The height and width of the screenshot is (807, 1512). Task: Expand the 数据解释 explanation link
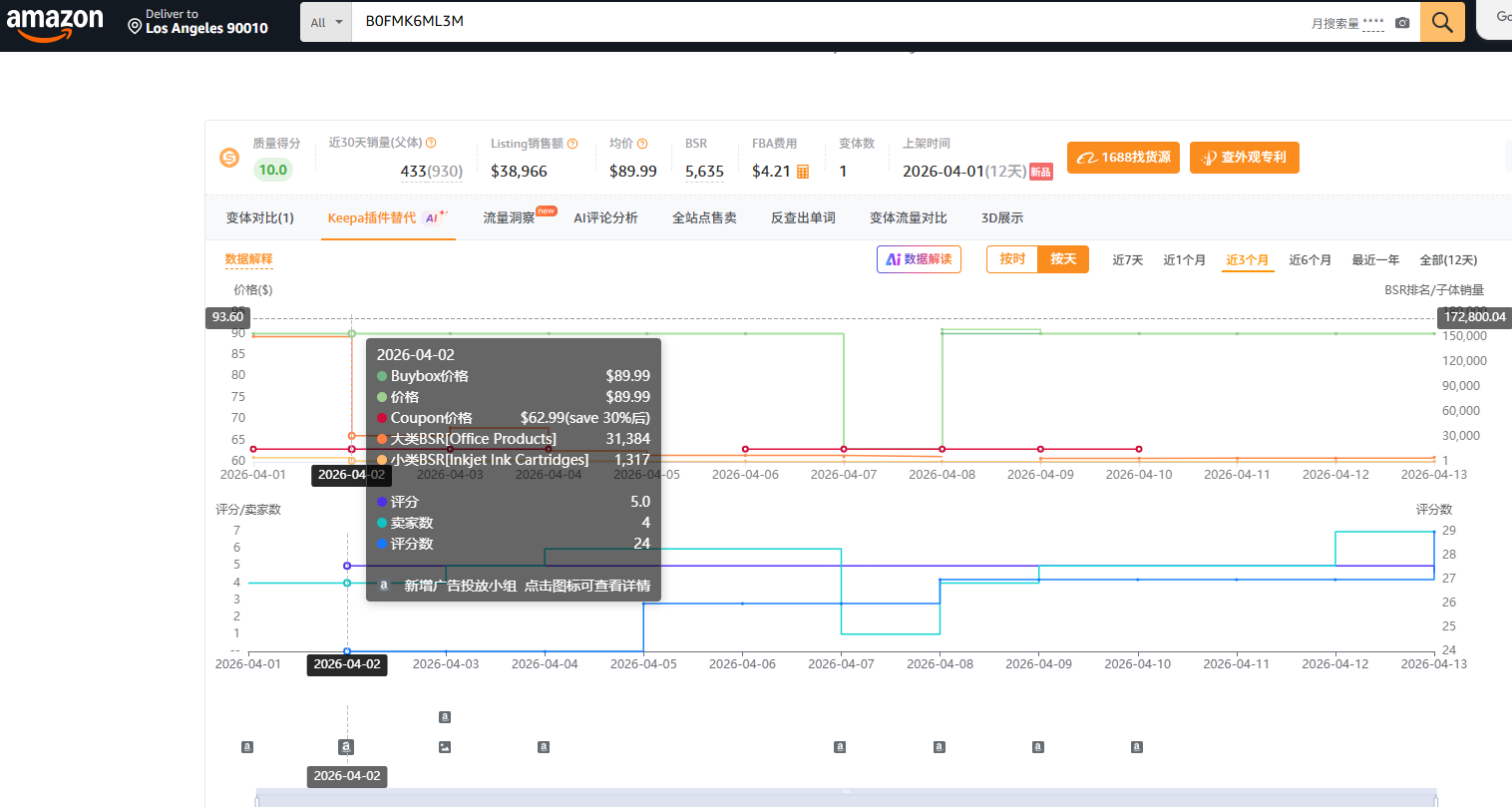tap(248, 259)
